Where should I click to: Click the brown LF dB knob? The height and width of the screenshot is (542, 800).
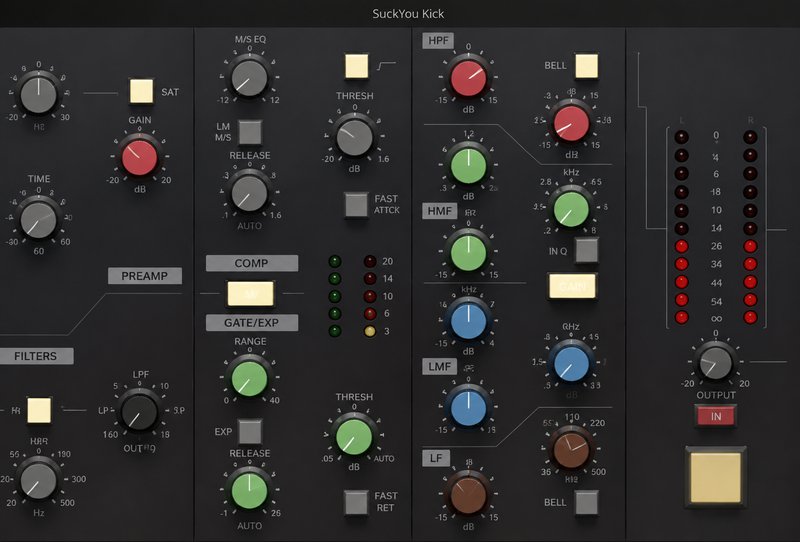pos(468,495)
